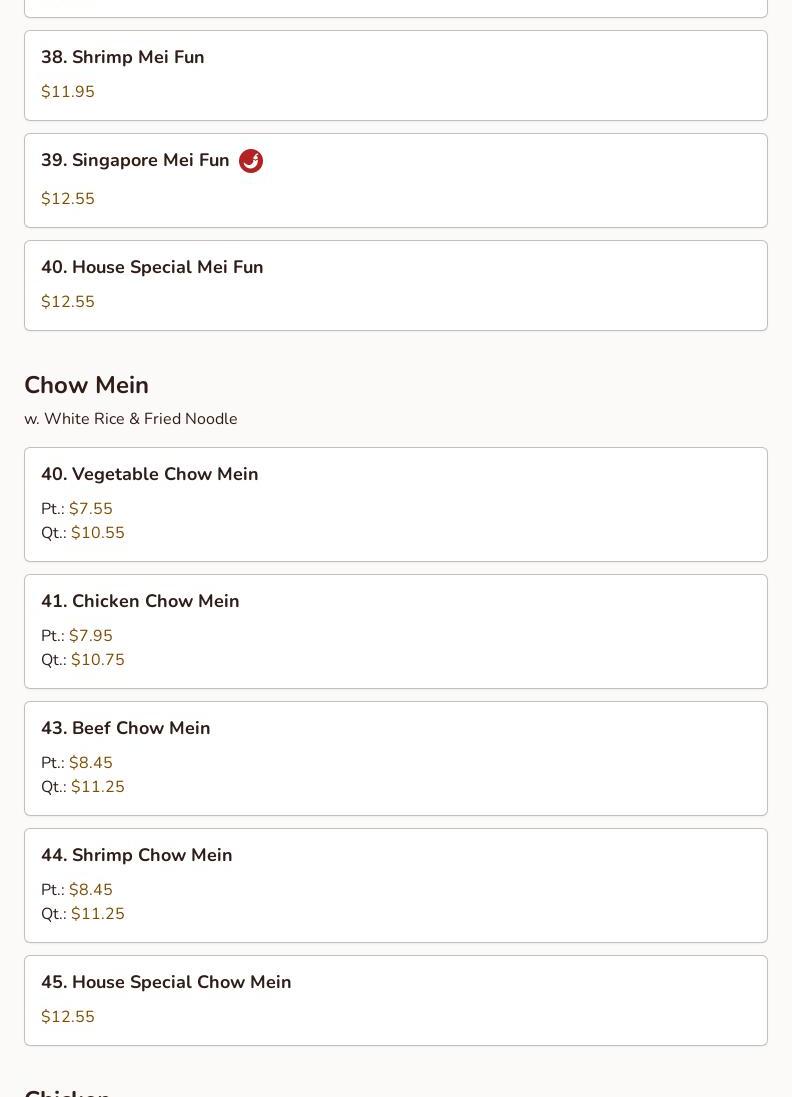Click Beef Chow Mein pint price $8.45

[x=91, y=763]
